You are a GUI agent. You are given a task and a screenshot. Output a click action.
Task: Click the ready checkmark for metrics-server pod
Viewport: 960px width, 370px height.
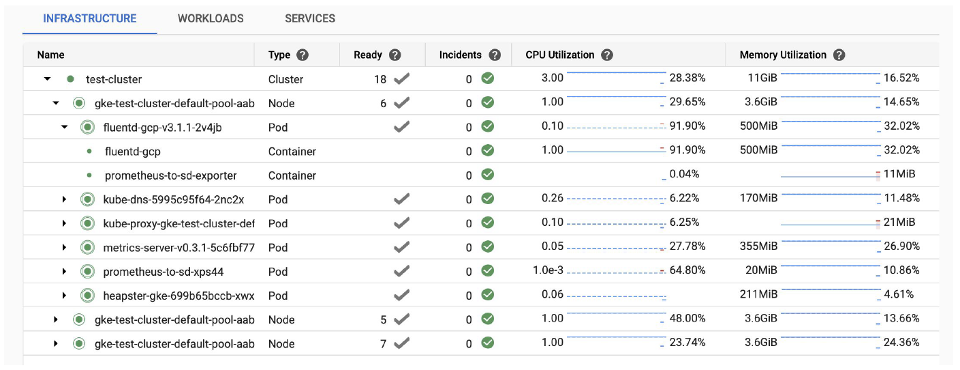[401, 247]
